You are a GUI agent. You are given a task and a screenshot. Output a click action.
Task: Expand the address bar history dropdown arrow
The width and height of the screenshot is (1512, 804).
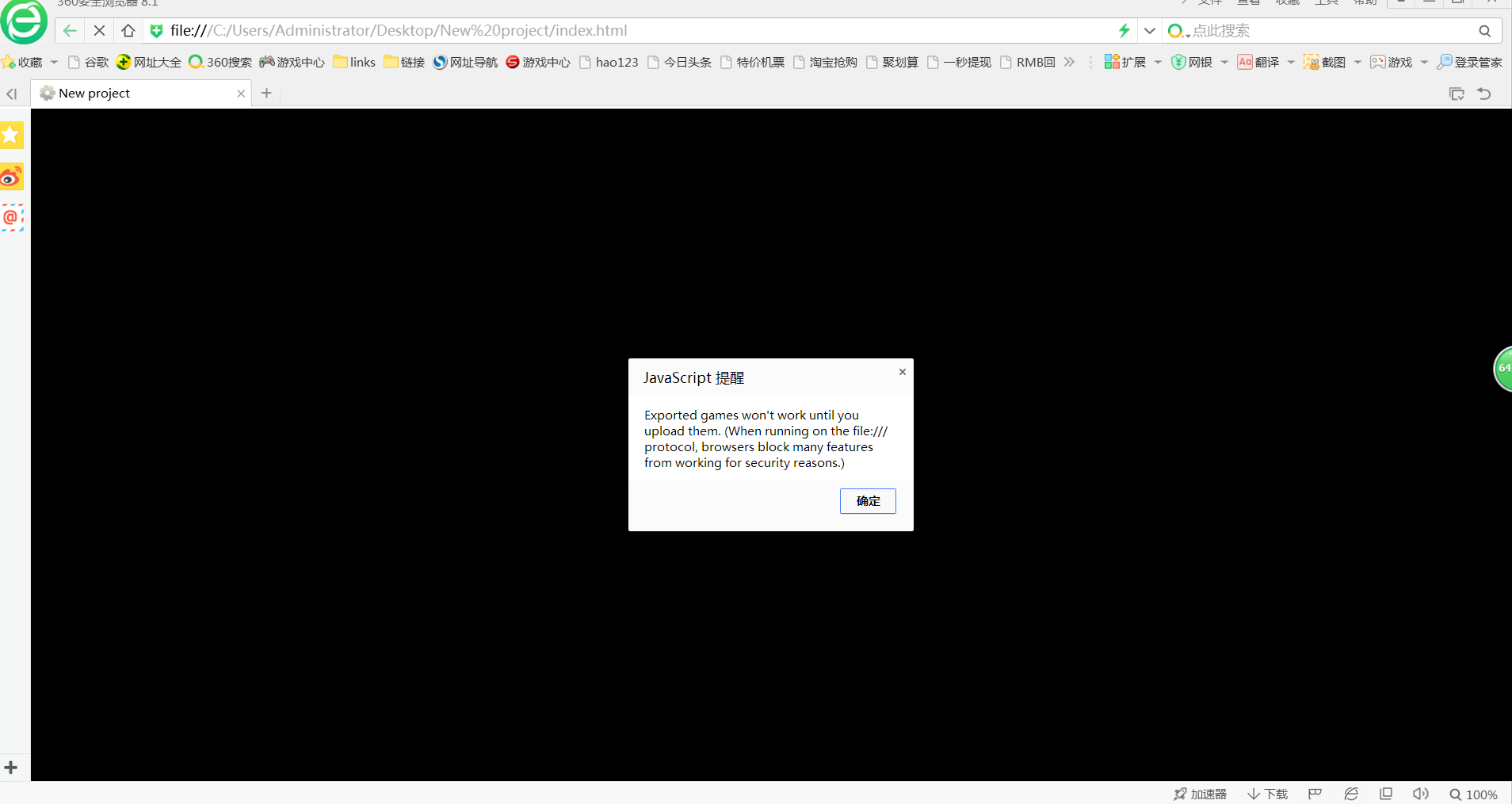click(1149, 31)
